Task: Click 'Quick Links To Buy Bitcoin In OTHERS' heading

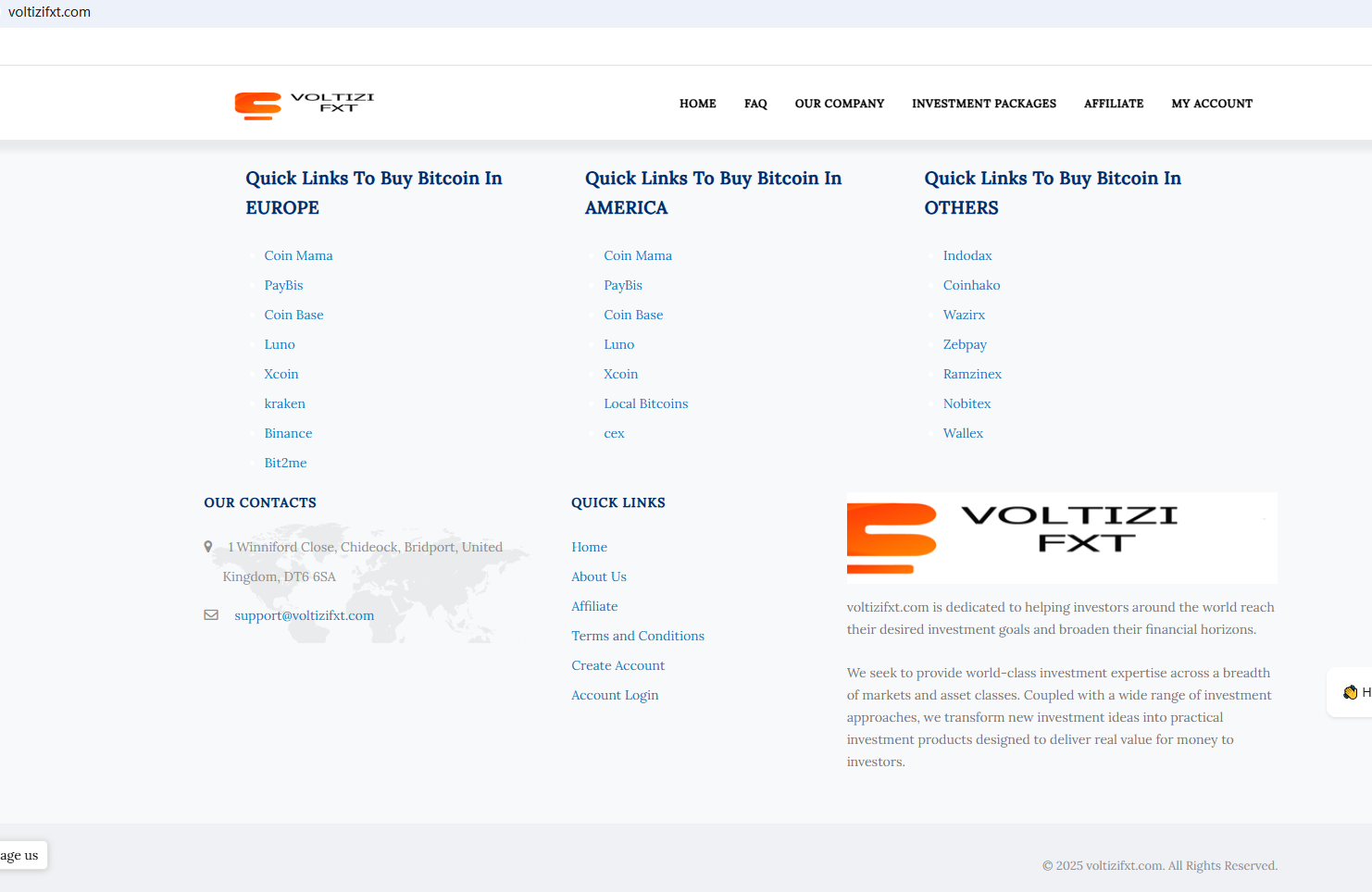Action: tap(1053, 192)
